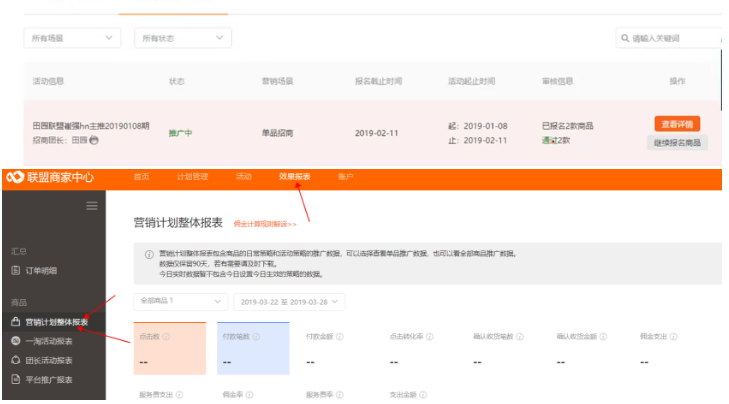Open the 计划管理 nav tab
This screenshot has height=404, width=729.
[192, 177]
